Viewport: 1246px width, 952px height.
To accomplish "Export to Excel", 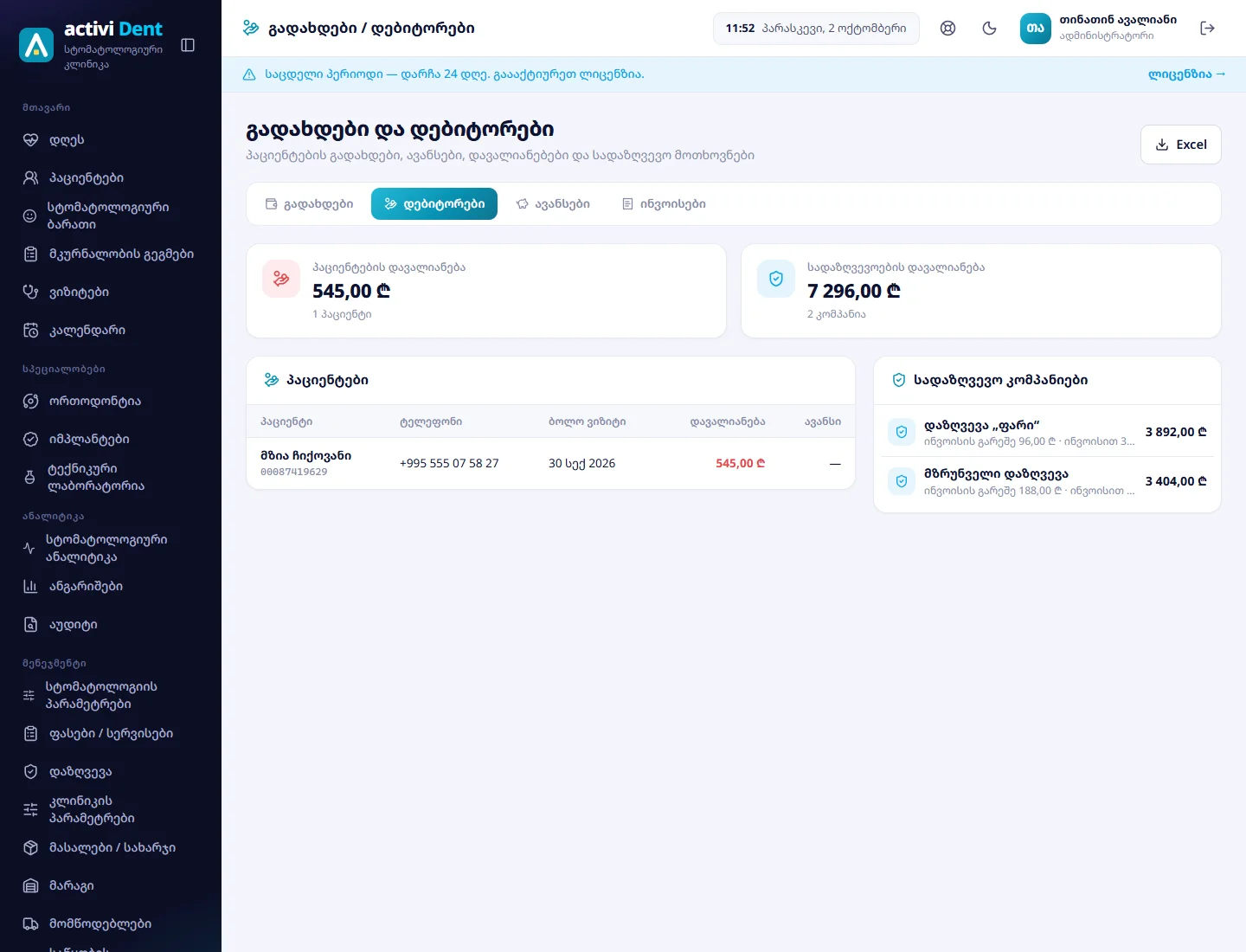I will 1181,145.
